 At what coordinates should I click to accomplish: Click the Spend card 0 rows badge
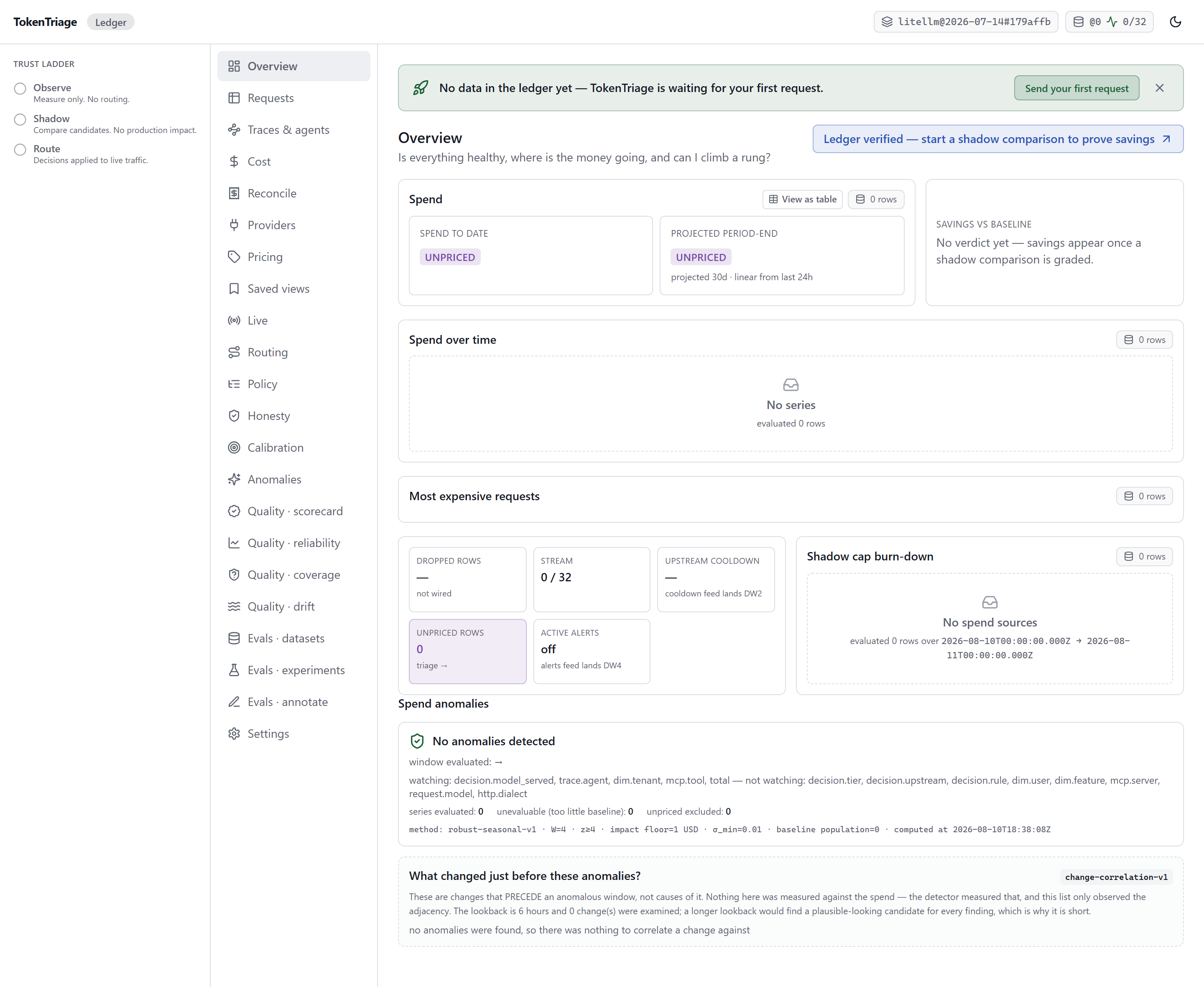(876, 199)
